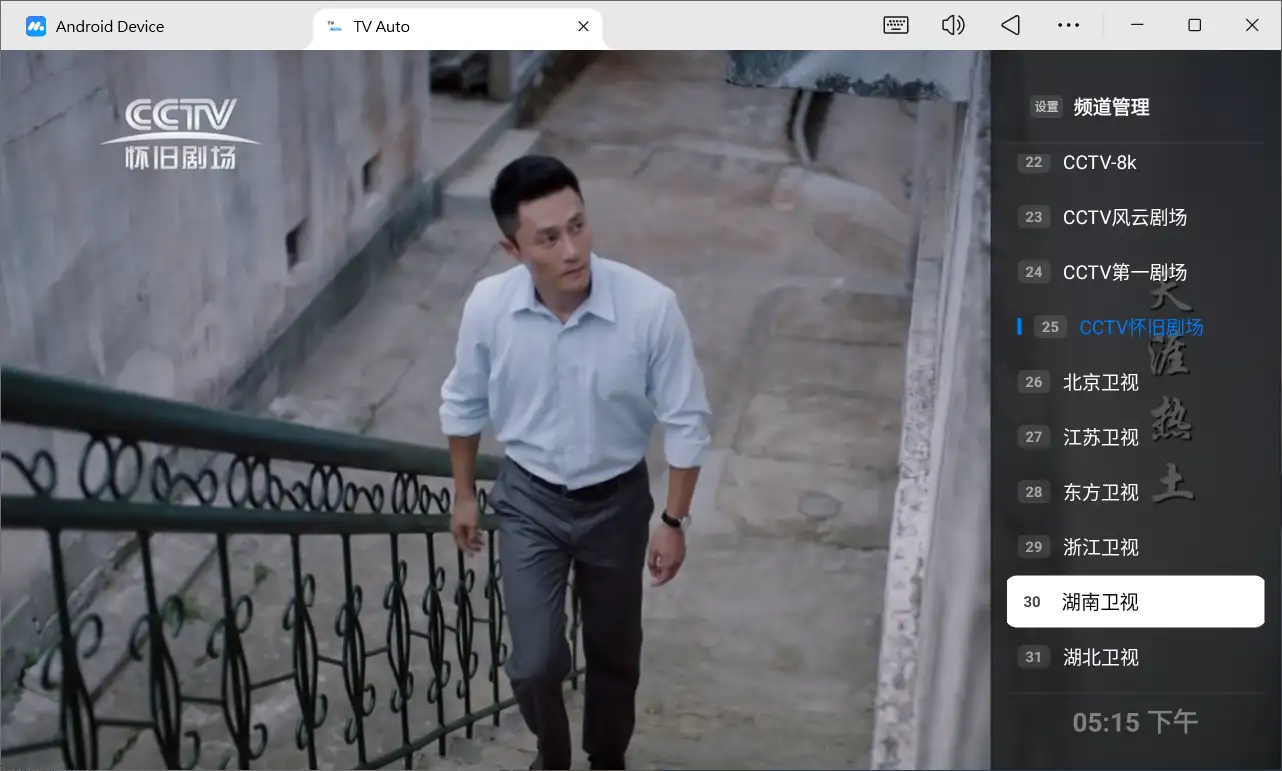
Task: Switch to channel 31 湖北卫视
Action: click(1100, 657)
